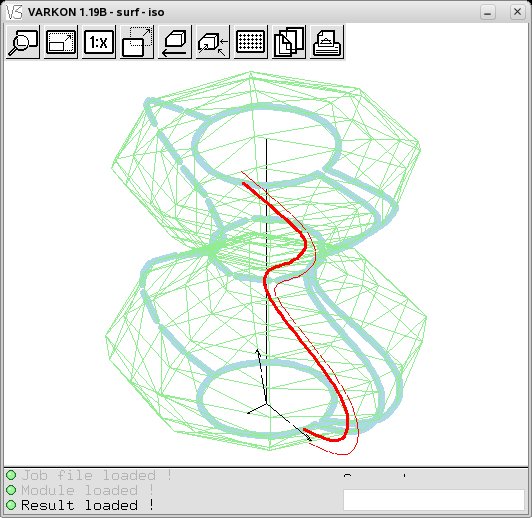Open the VARKON window logo menu
Image resolution: width=532 pixels, height=518 pixels.
[x=14, y=12]
